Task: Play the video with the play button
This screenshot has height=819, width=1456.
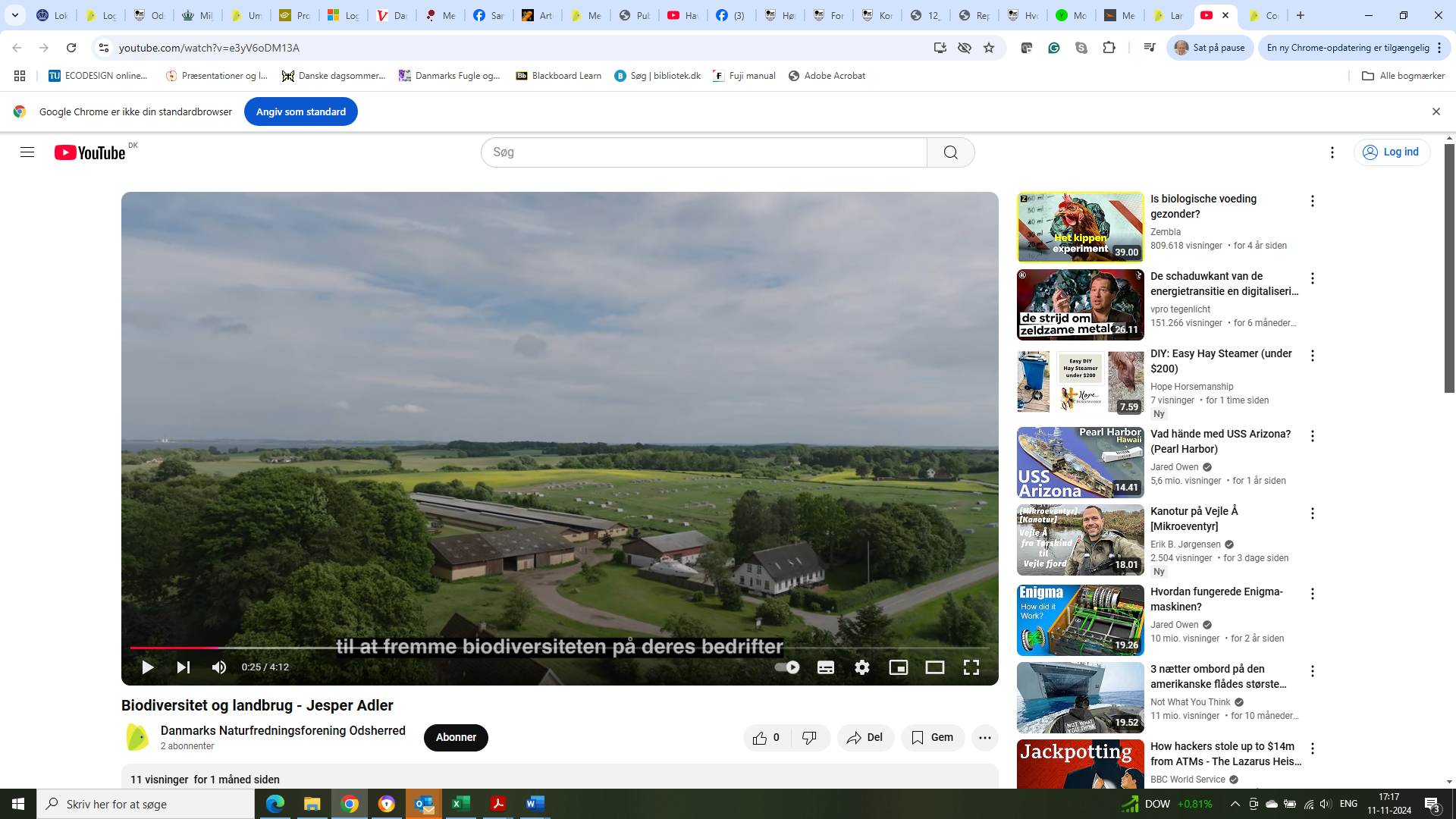Action: coord(147,667)
